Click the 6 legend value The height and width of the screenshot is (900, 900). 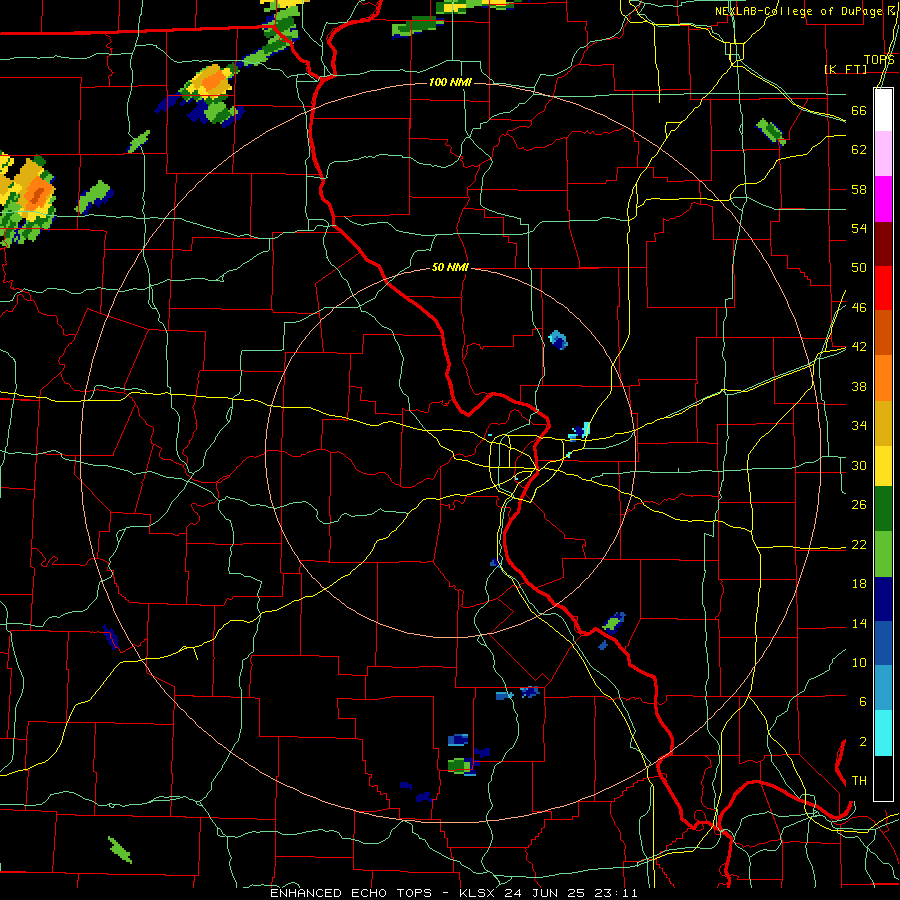pos(862,702)
